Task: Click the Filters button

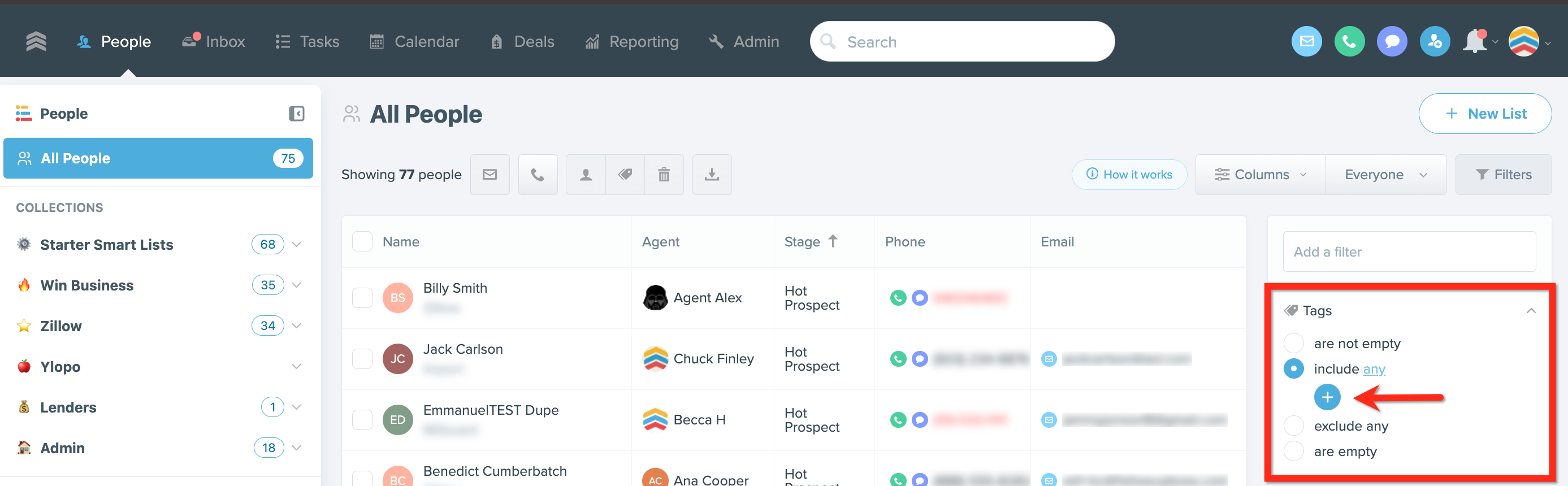Action: point(1503,175)
